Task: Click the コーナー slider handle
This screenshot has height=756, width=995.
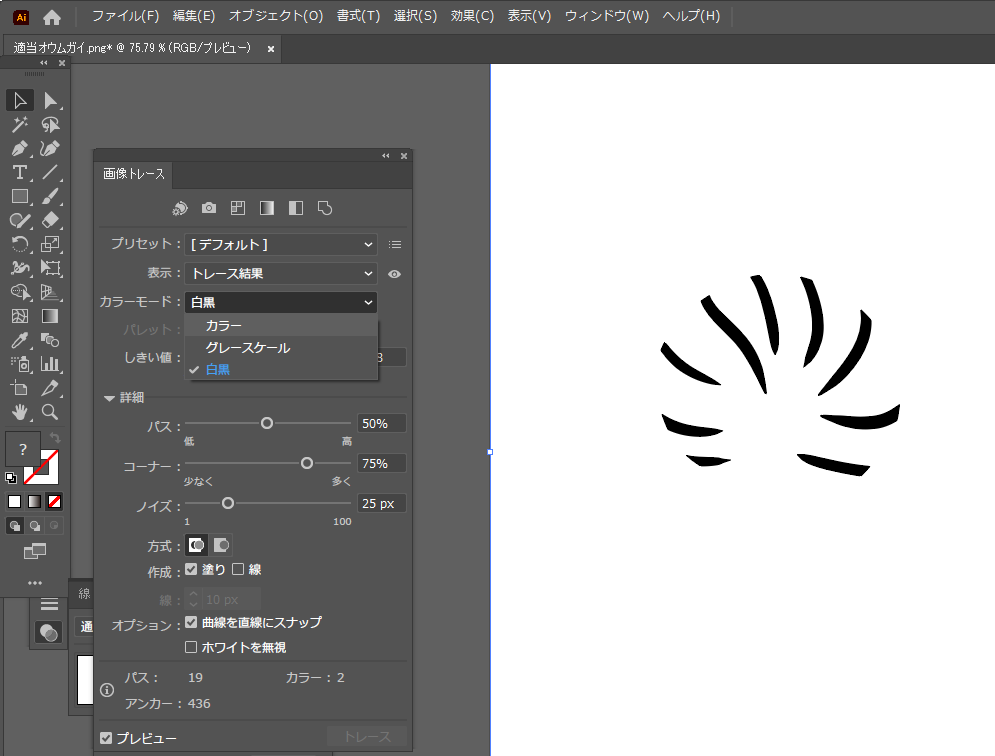Action: (307, 463)
